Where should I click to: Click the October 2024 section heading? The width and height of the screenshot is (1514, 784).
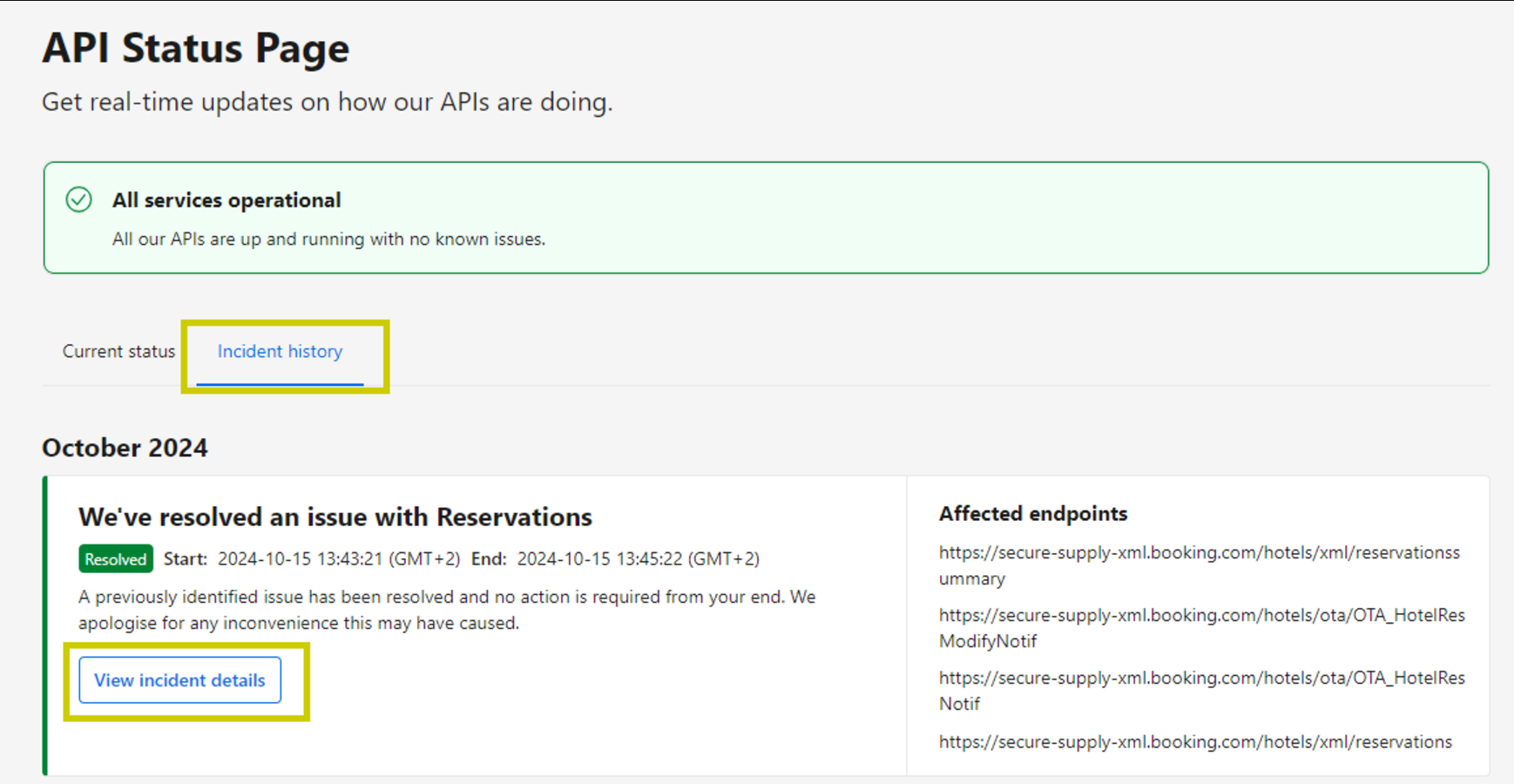pos(125,448)
